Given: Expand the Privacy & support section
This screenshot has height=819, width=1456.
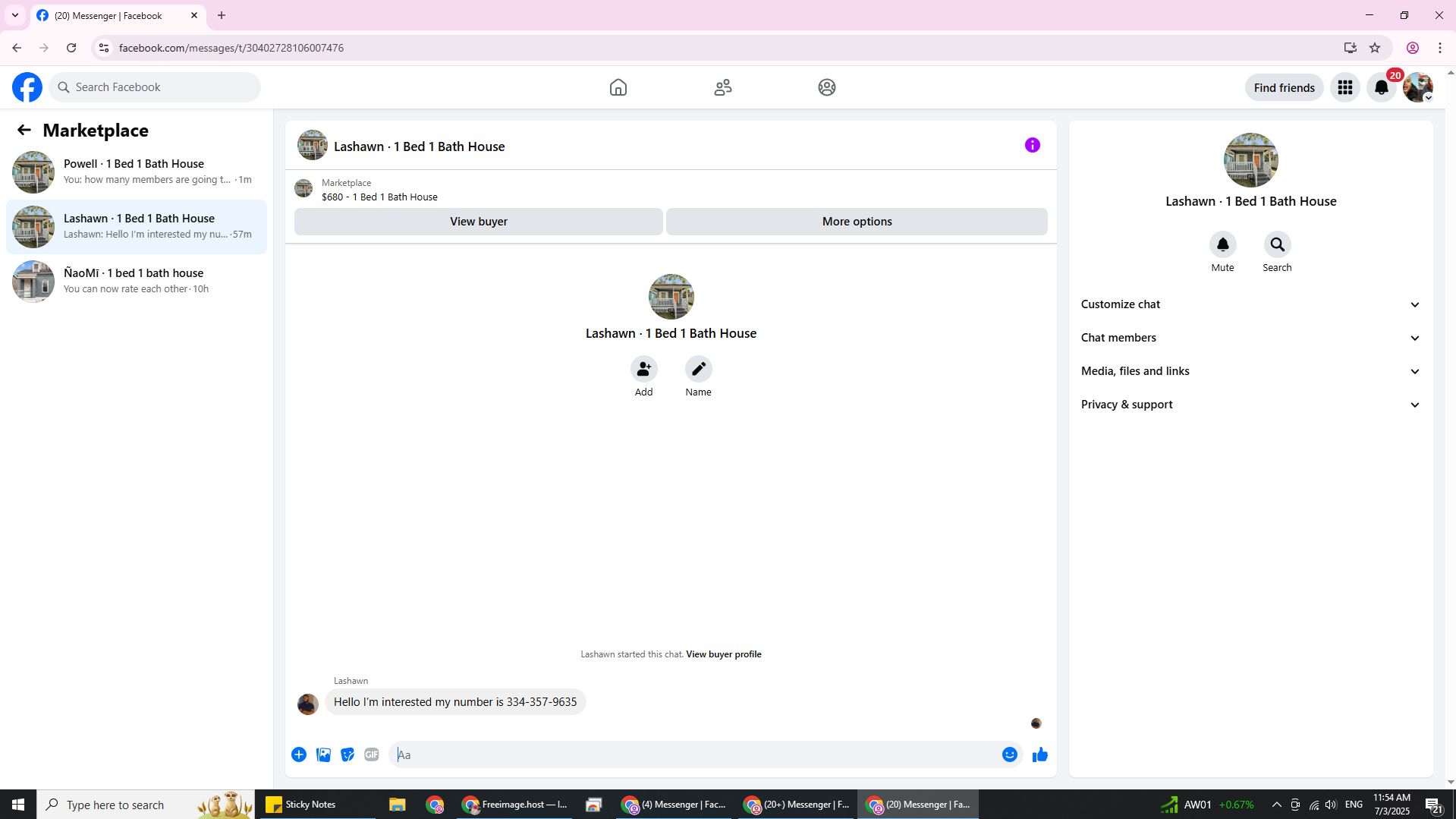Looking at the screenshot, I should point(1250,405).
